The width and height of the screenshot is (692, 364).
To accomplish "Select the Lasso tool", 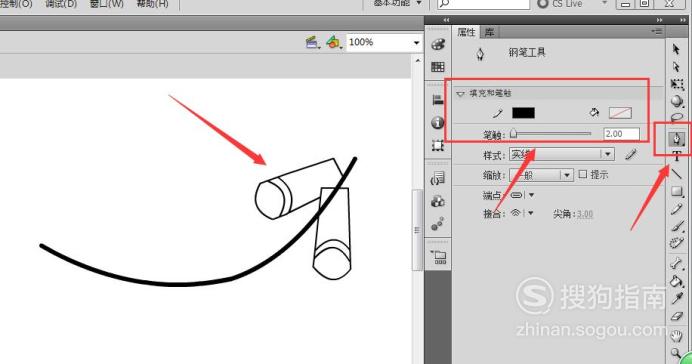I will pyautogui.click(x=677, y=117).
